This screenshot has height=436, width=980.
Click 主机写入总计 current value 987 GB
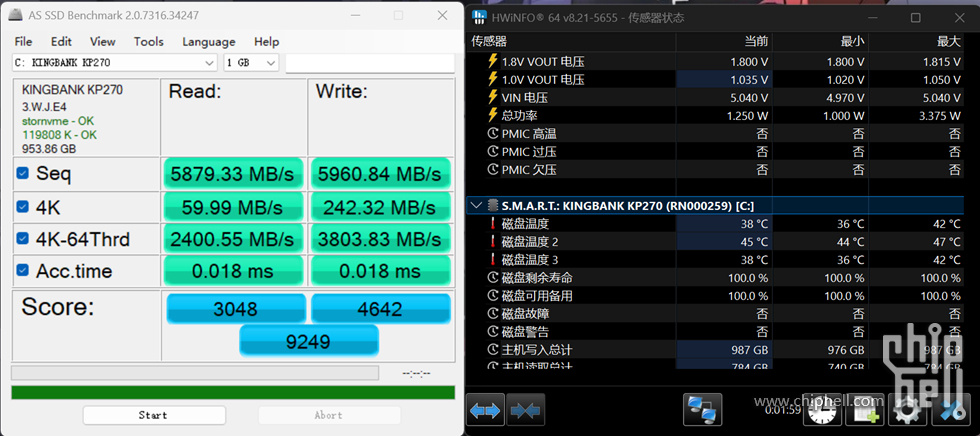pyautogui.click(x=750, y=350)
